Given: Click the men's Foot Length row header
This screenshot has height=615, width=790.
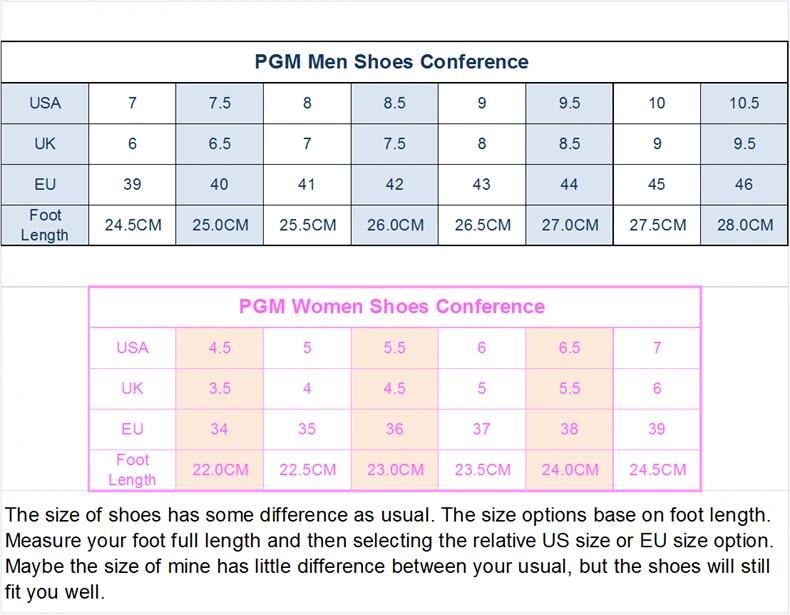Looking at the screenshot, I should pyautogui.click(x=45, y=225).
